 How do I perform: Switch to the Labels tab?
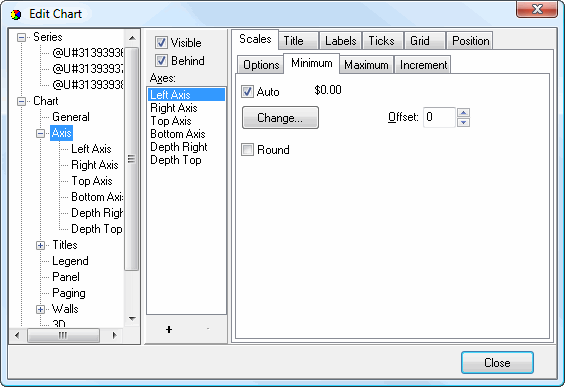click(341, 41)
